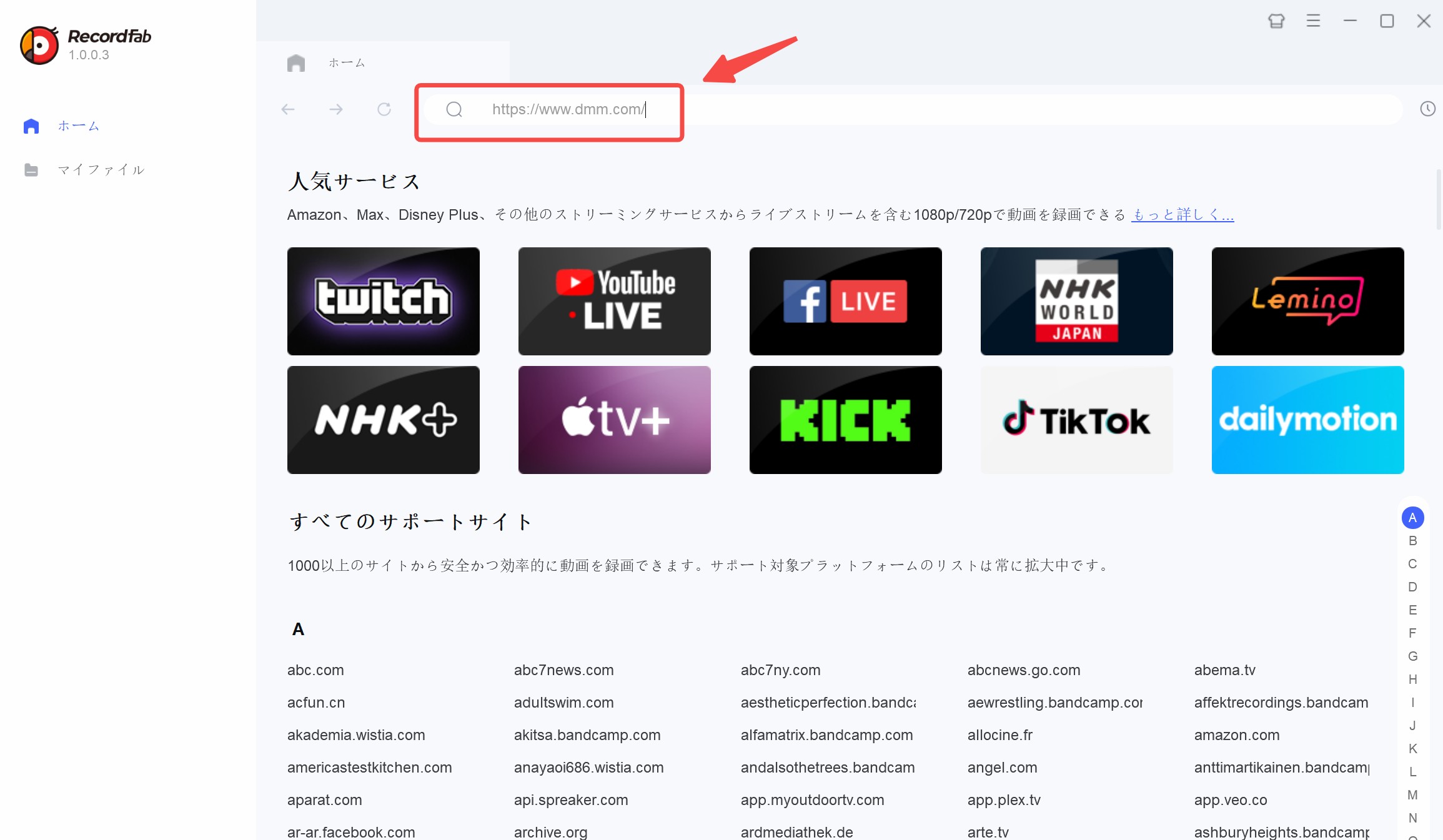The width and height of the screenshot is (1443, 840).
Task: Open aparat.com site link
Action: coord(325,800)
